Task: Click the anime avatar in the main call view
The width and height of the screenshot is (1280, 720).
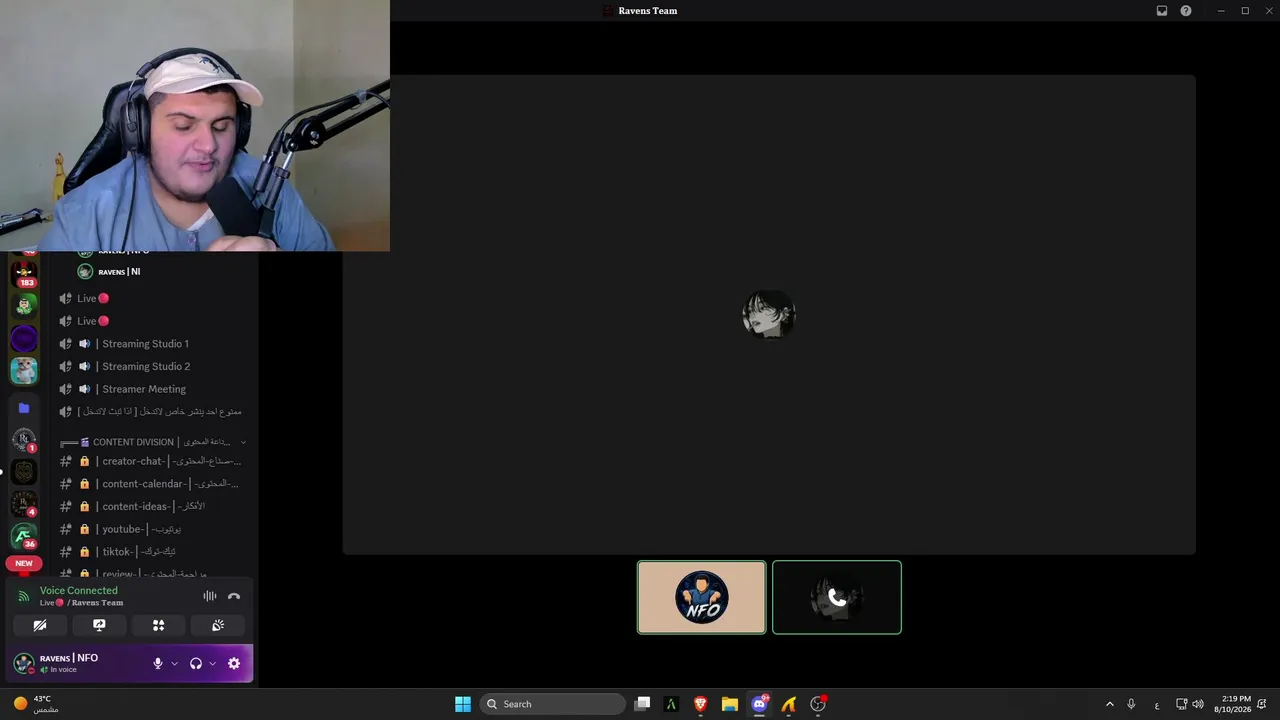Action: [x=769, y=315]
